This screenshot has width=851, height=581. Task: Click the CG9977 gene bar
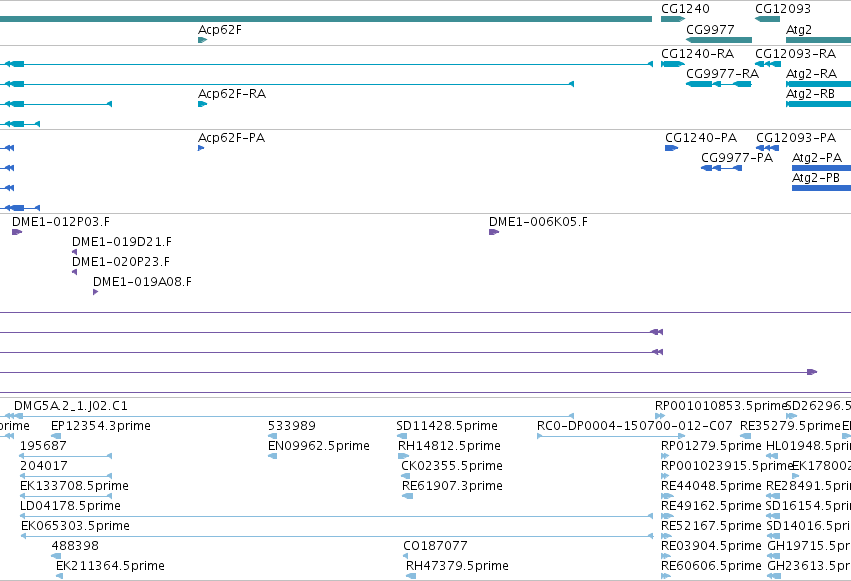[x=719, y=40]
